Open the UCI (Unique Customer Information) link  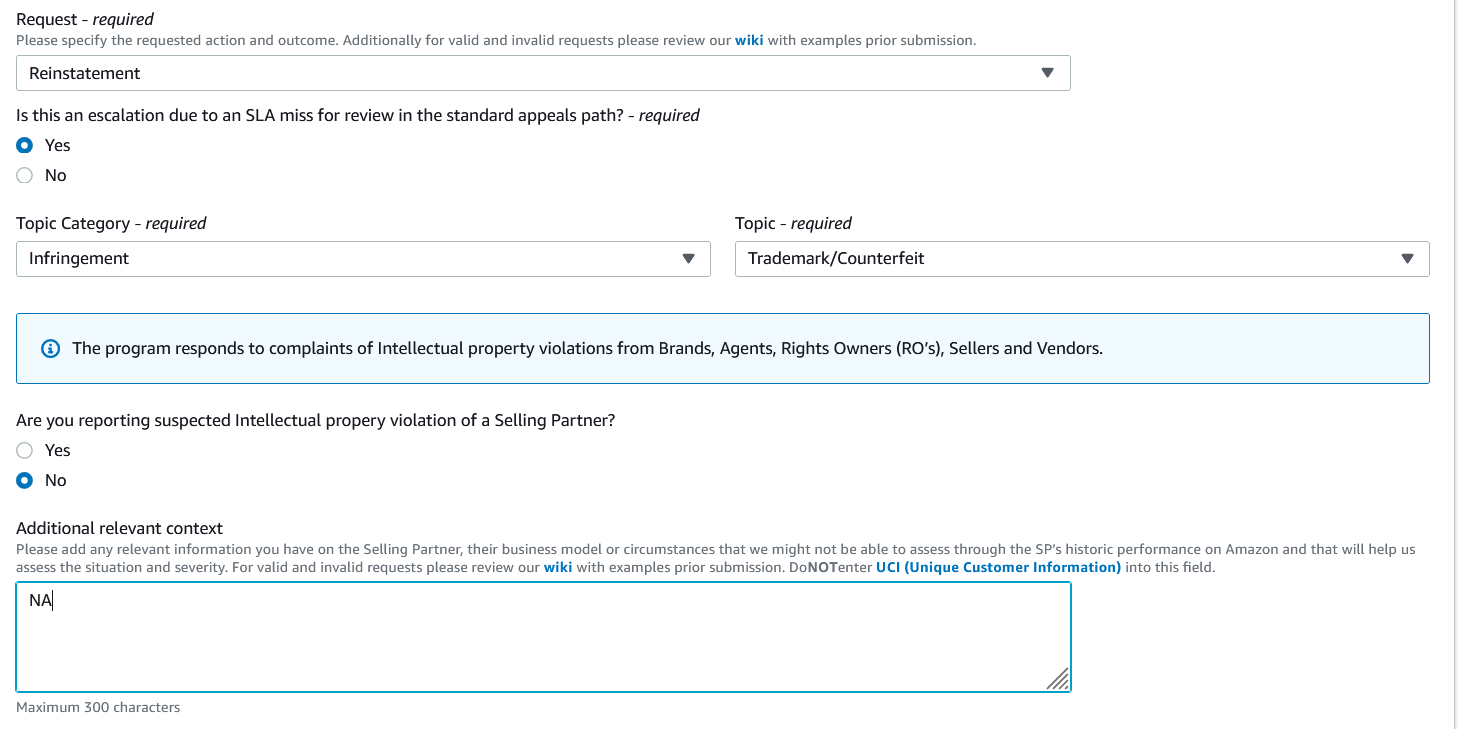coord(998,567)
